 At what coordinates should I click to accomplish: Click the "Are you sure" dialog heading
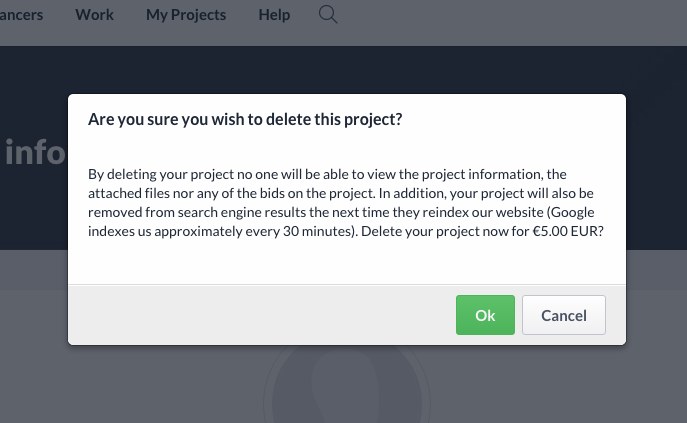245,120
